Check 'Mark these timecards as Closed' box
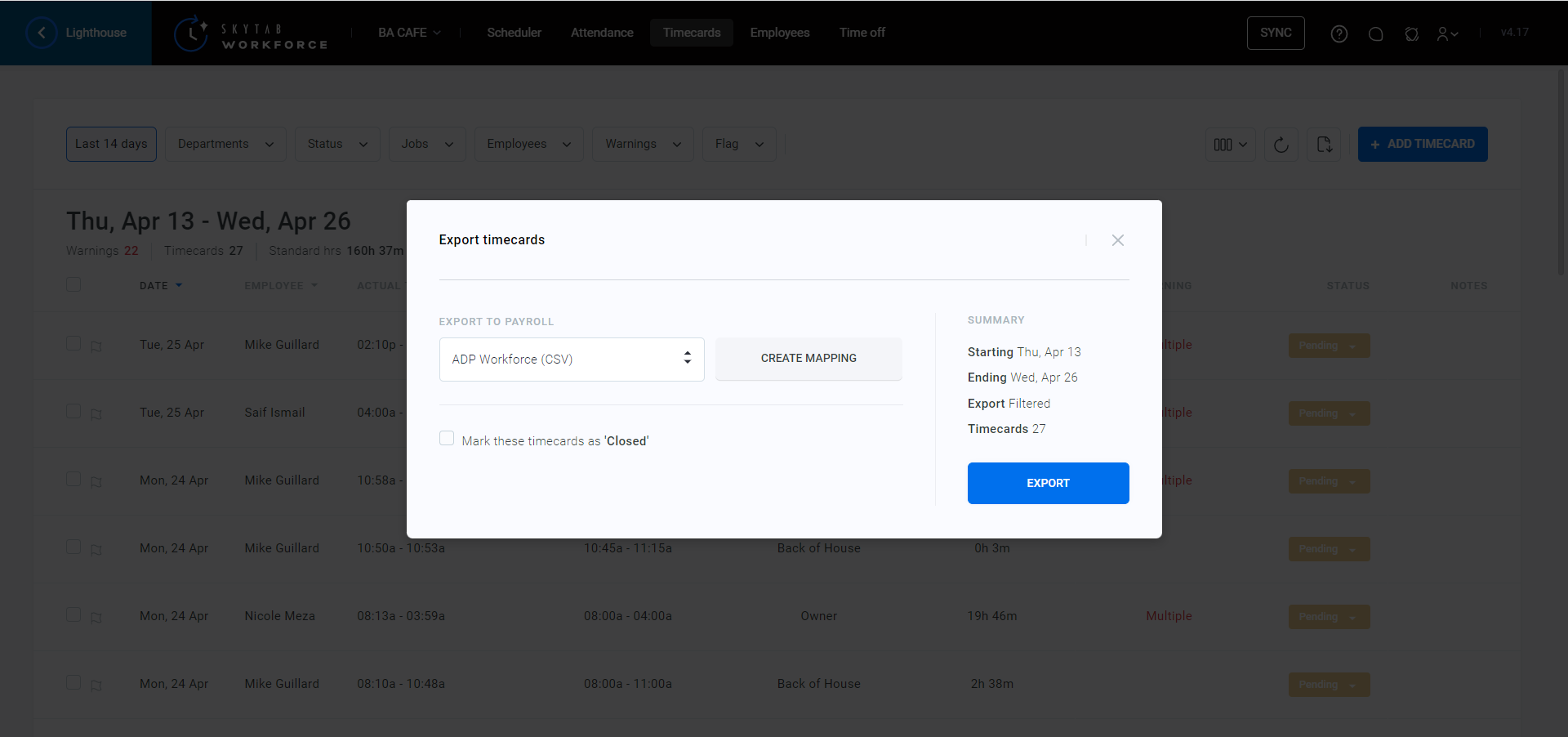 (x=447, y=439)
